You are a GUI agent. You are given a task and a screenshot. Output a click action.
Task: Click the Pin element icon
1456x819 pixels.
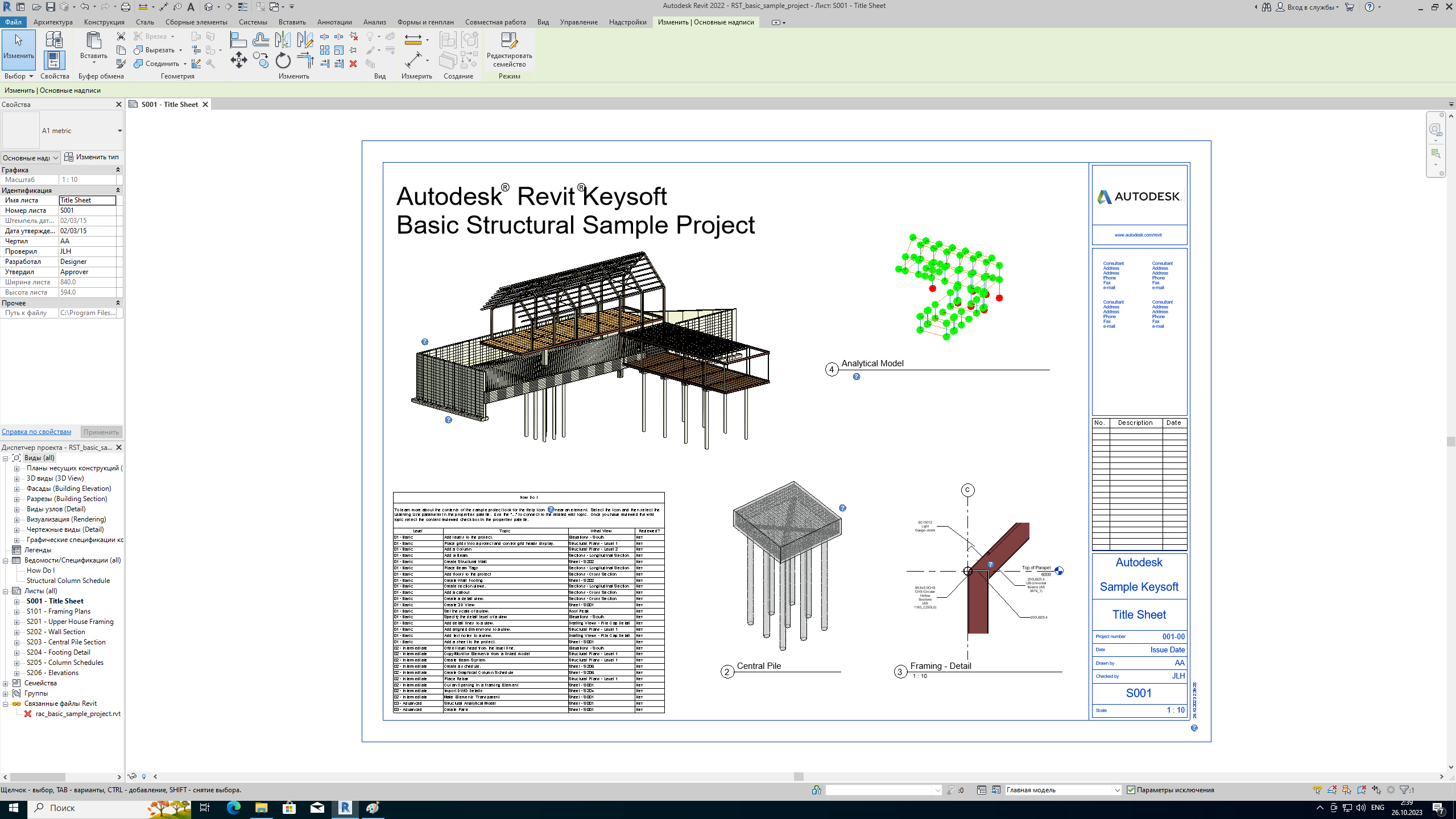(x=353, y=50)
